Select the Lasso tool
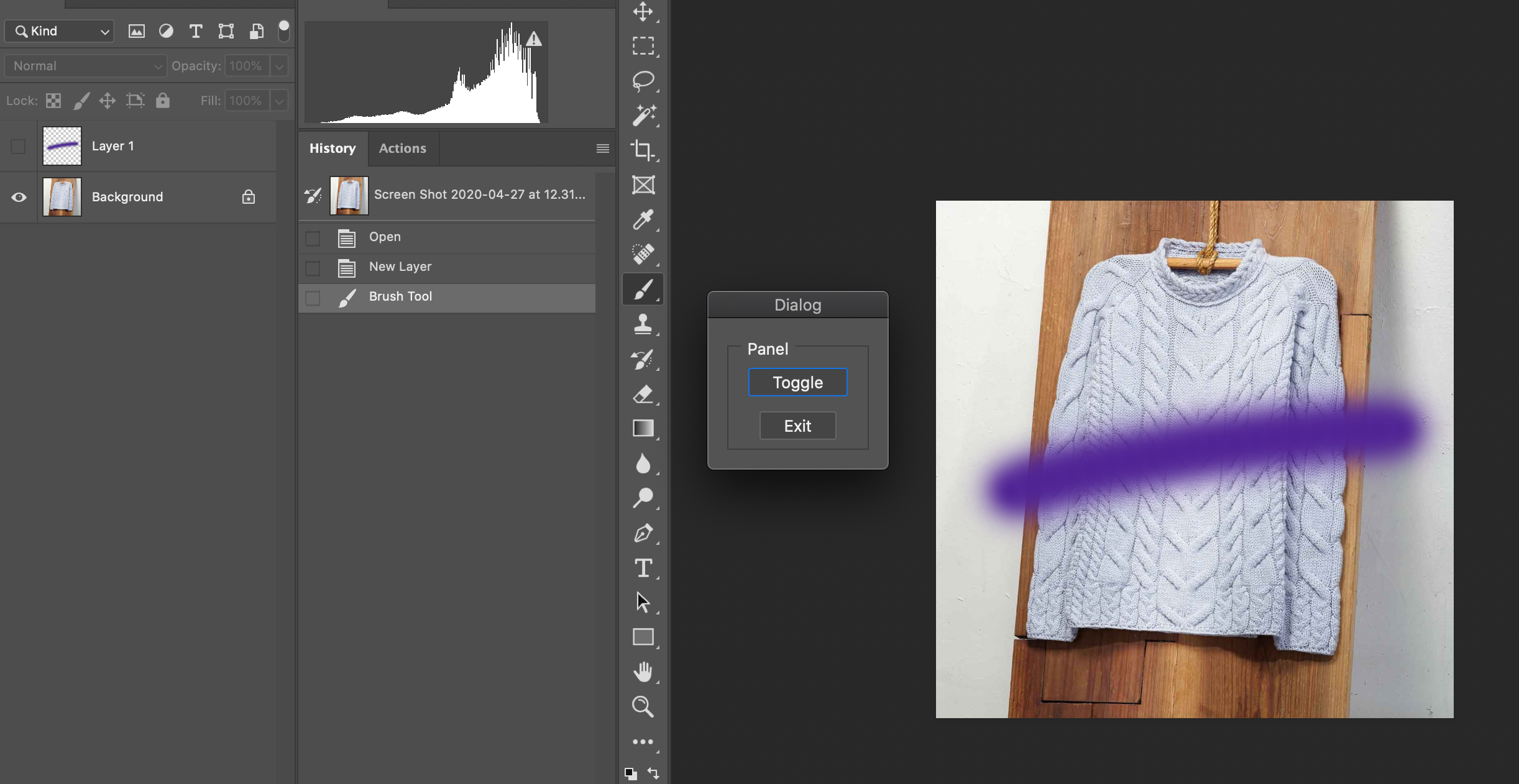 pos(643,81)
